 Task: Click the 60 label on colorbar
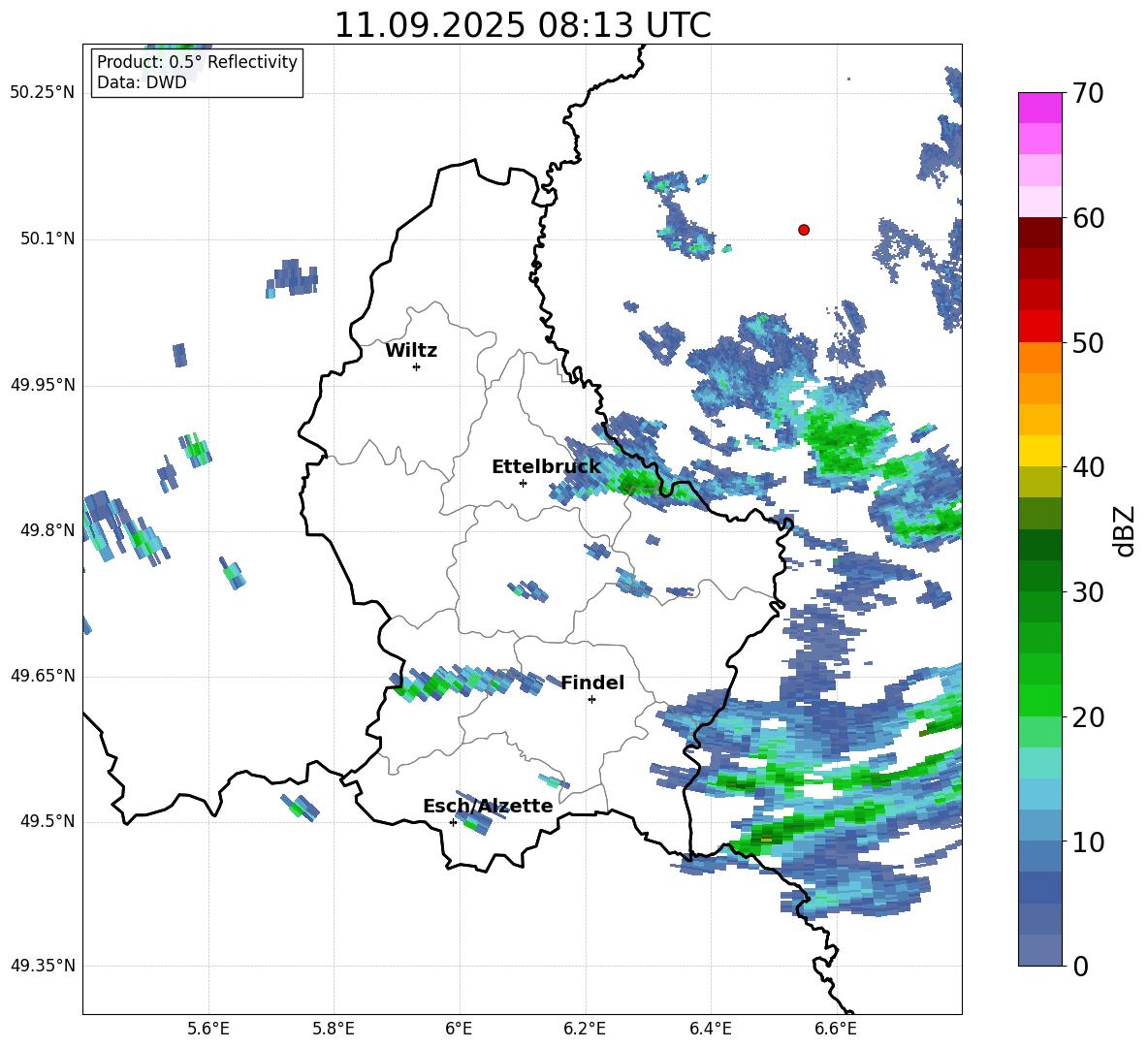(x=1088, y=218)
